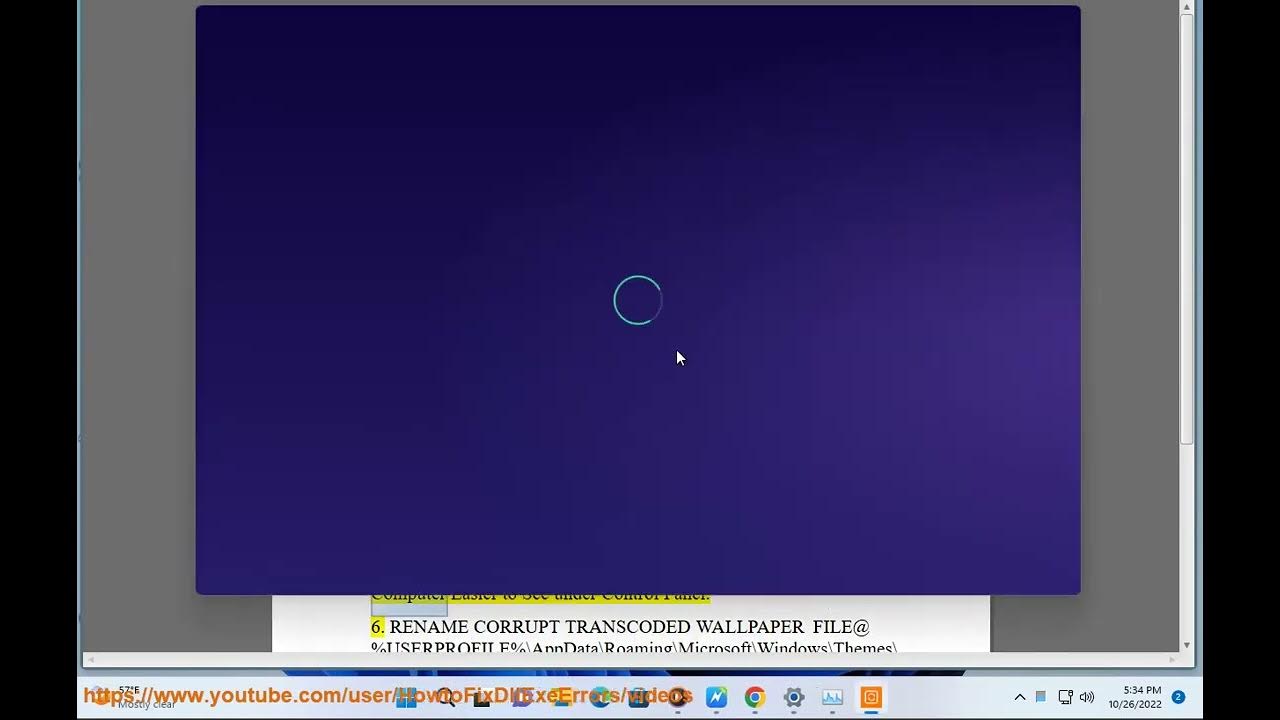Click the highlighted step number 6
Screen dimensions: 1280x720
tap(377, 627)
